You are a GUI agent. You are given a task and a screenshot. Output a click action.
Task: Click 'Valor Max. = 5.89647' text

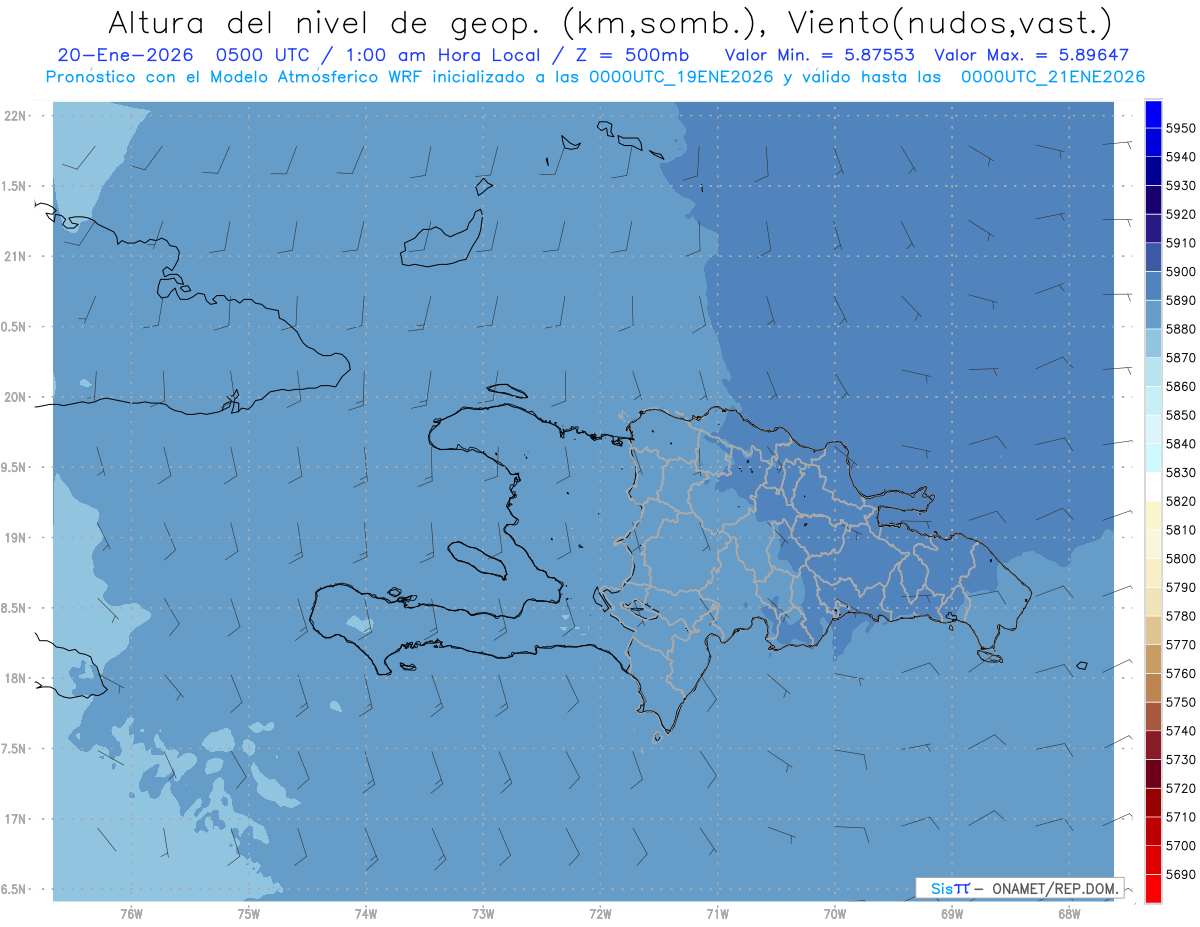1032,55
